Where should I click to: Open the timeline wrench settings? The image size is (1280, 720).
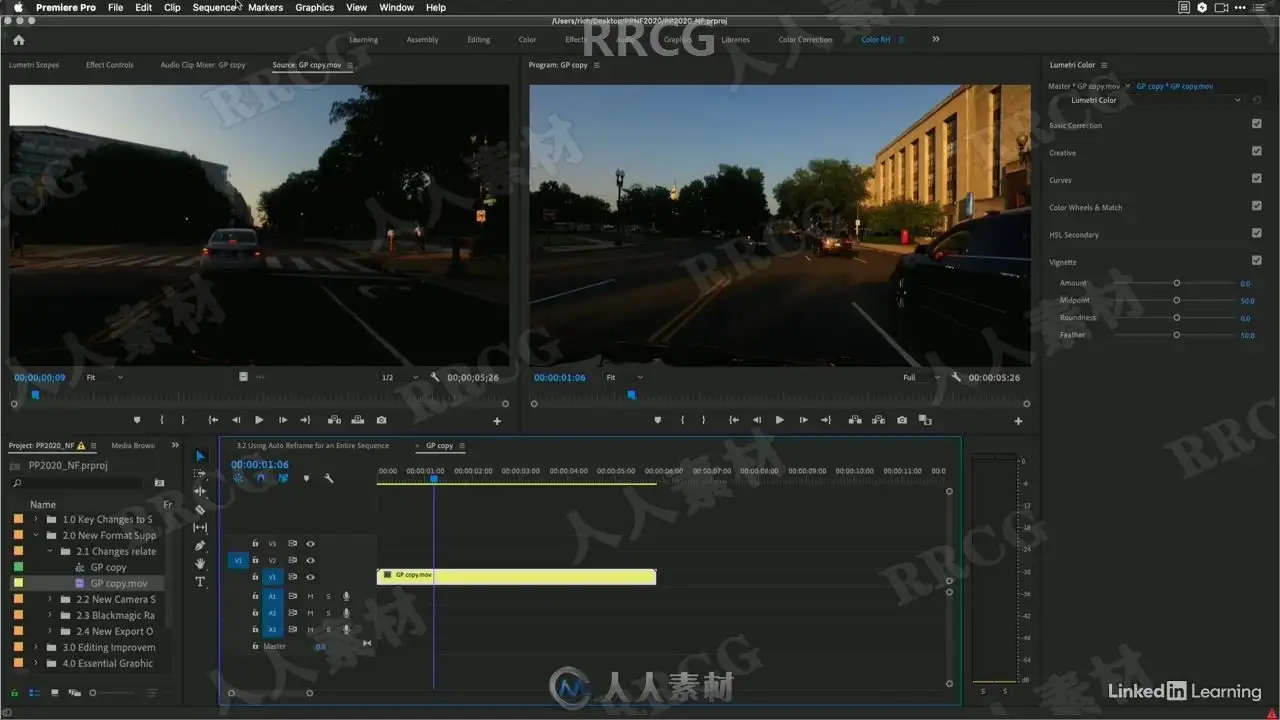pos(329,479)
